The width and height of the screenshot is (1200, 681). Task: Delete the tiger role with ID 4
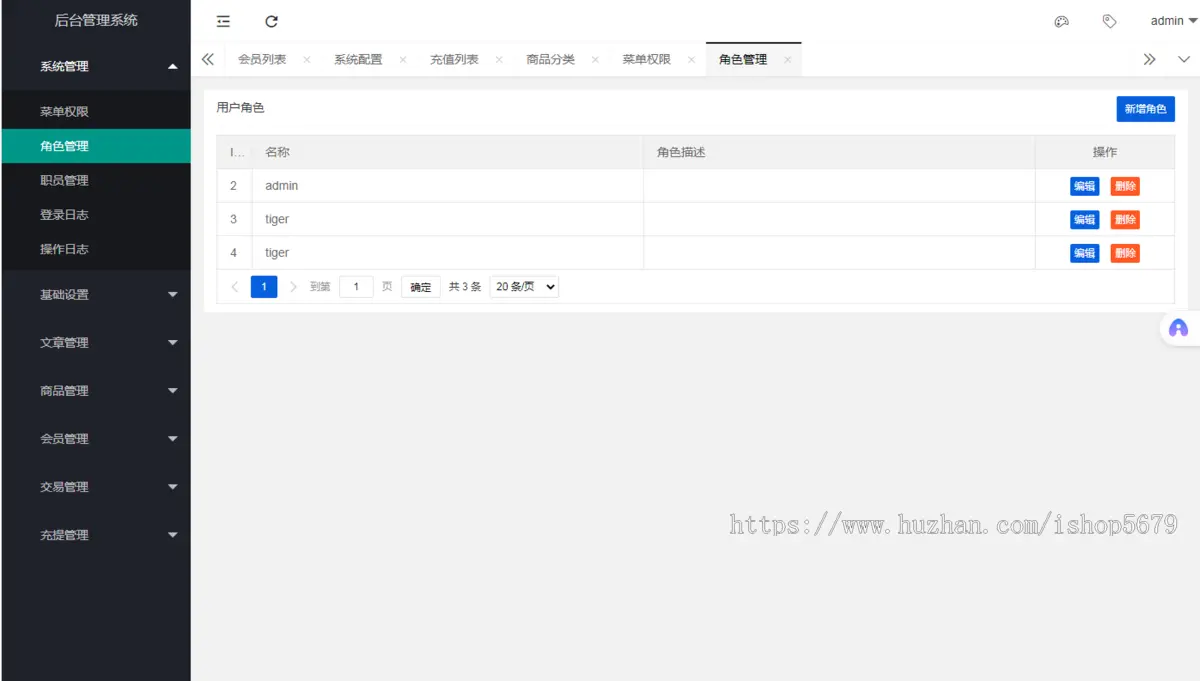pyautogui.click(x=1125, y=253)
